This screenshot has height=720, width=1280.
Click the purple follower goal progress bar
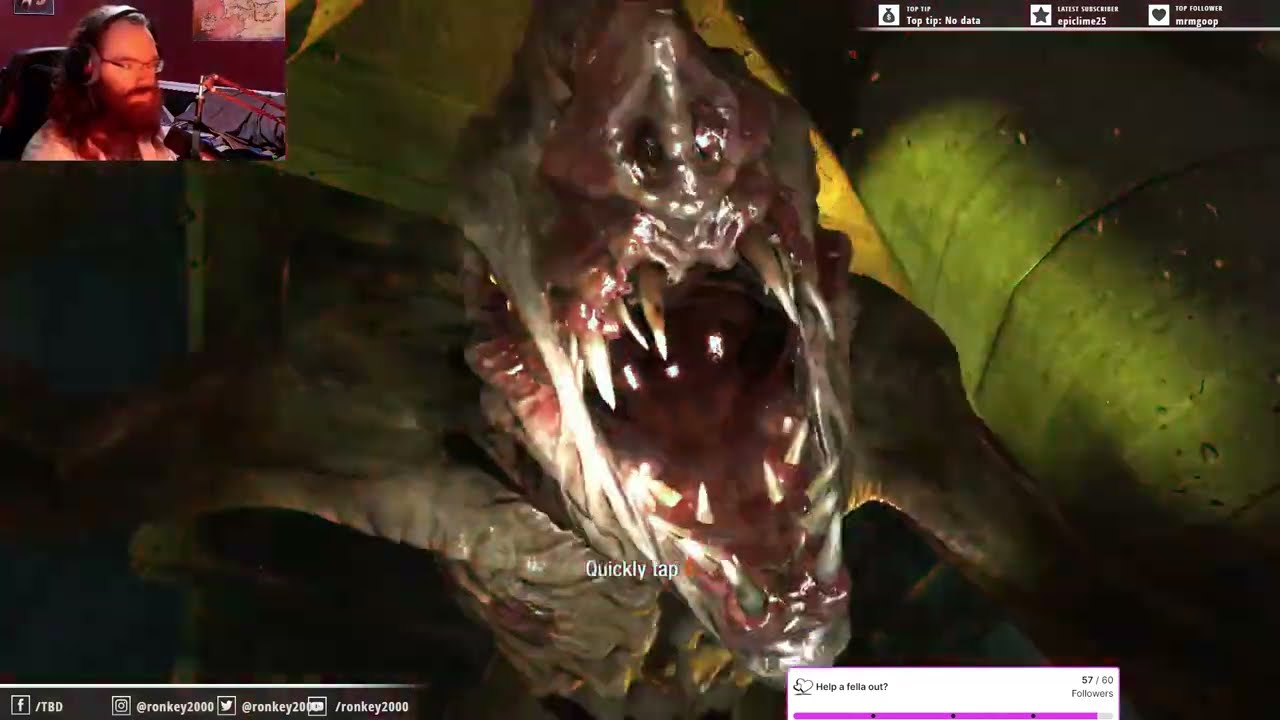[x=952, y=716]
